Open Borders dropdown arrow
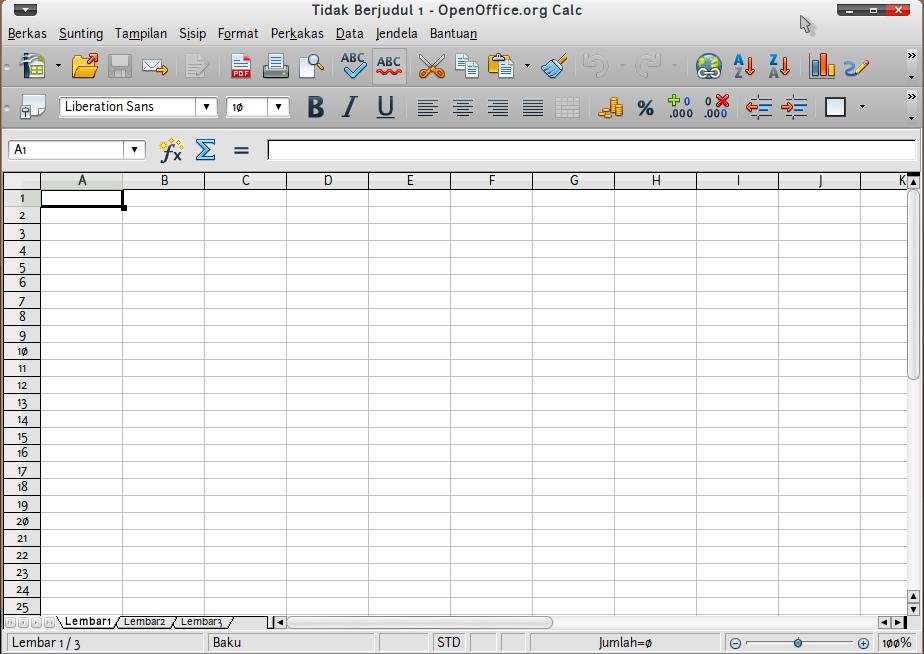This screenshot has height=654, width=924. click(862, 107)
